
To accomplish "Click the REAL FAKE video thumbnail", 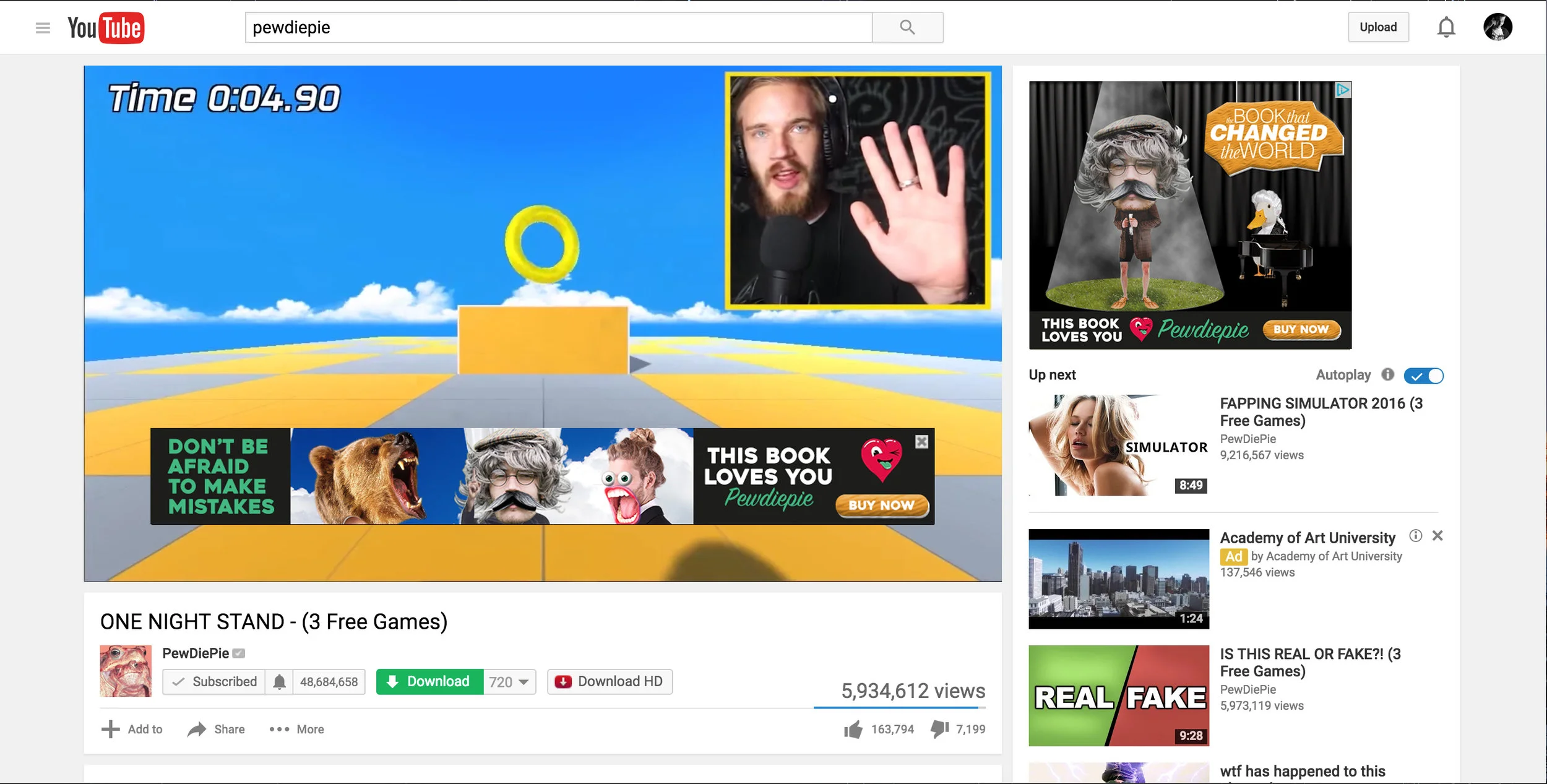I will [1119, 696].
